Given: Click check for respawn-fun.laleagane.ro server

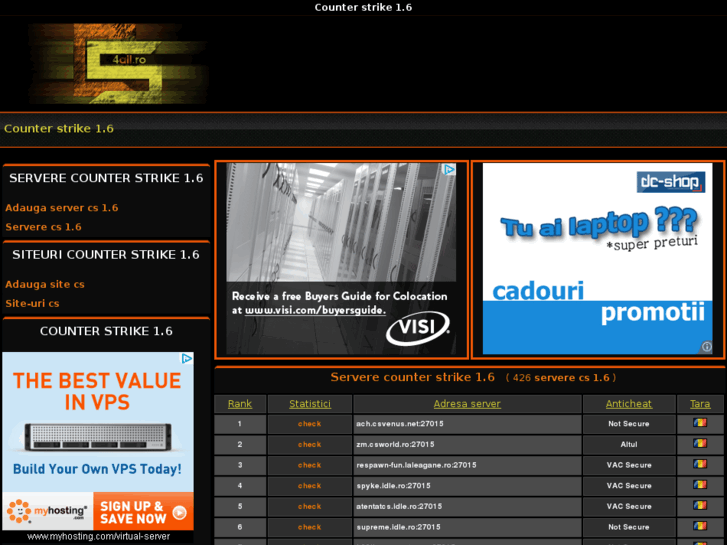Looking at the screenshot, I should [x=309, y=465].
